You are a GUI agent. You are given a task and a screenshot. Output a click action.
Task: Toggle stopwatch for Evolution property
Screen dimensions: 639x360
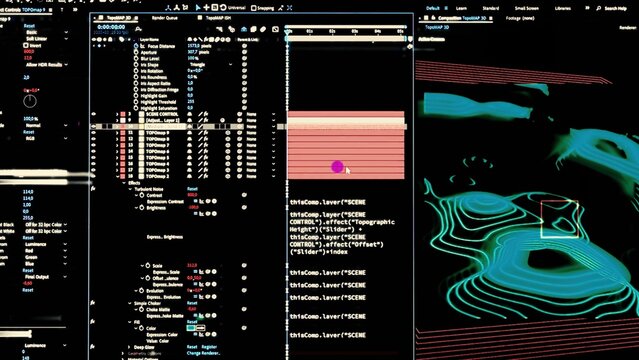pyautogui.click(x=142, y=291)
